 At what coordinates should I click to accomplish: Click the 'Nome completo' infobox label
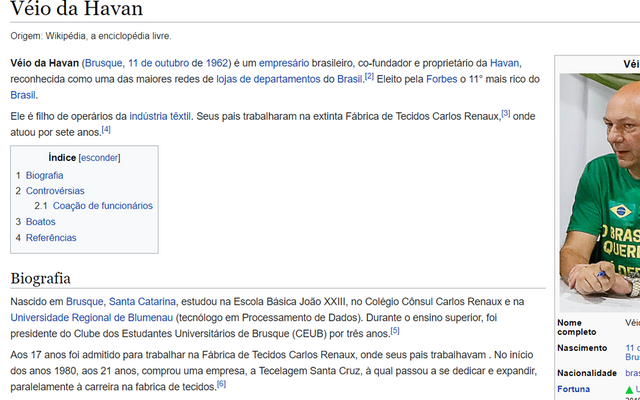576,327
